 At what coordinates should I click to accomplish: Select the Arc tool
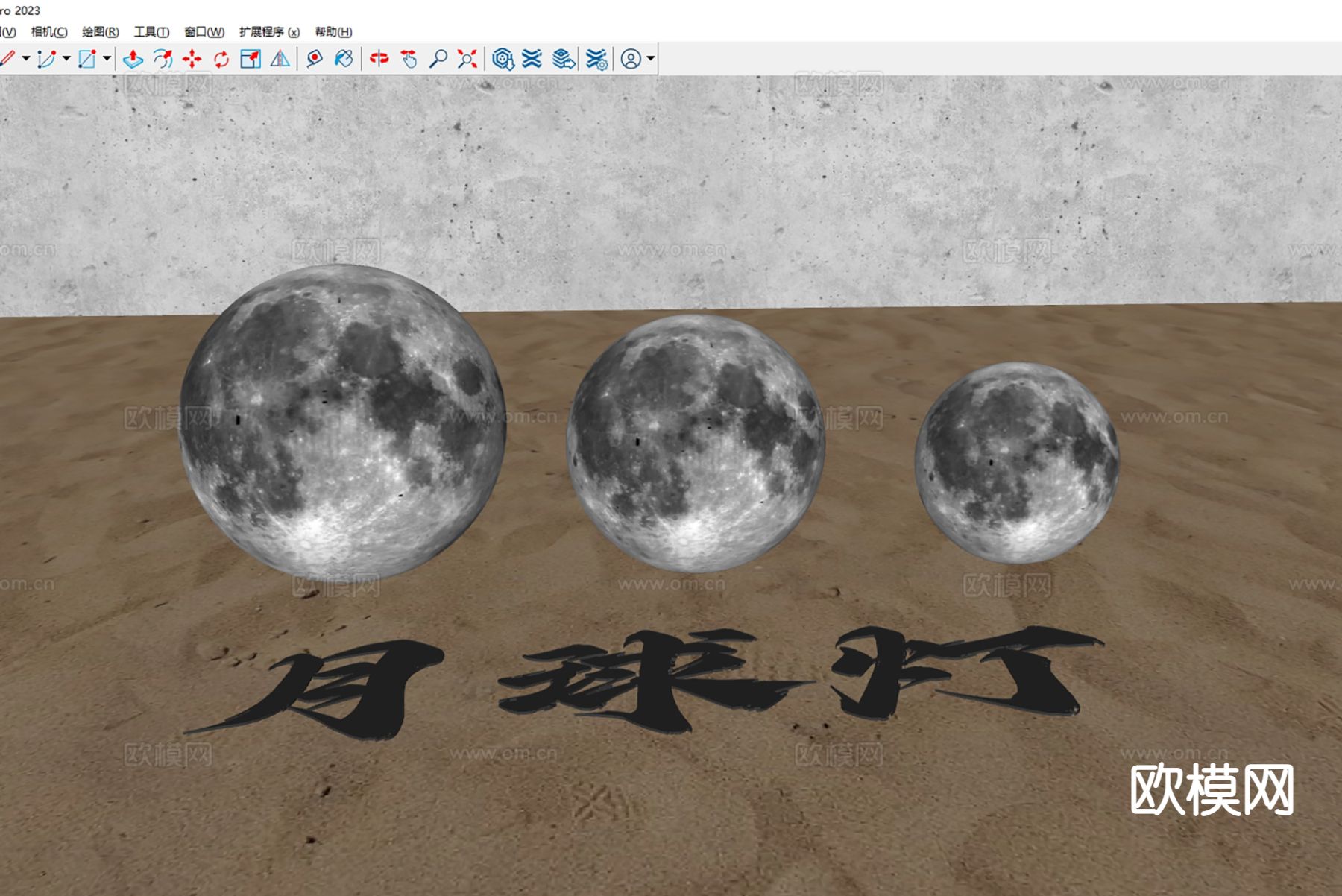pos(45,57)
